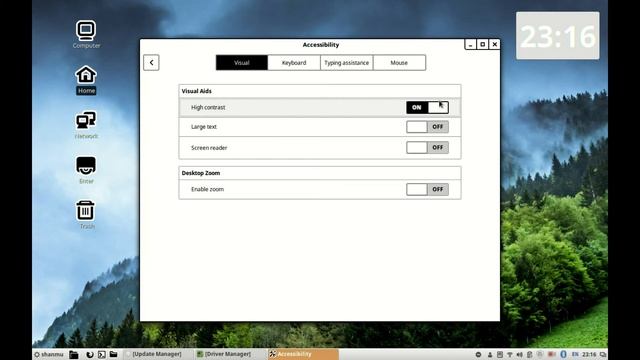
Task: Open the Keyboard tab
Action: (294, 63)
